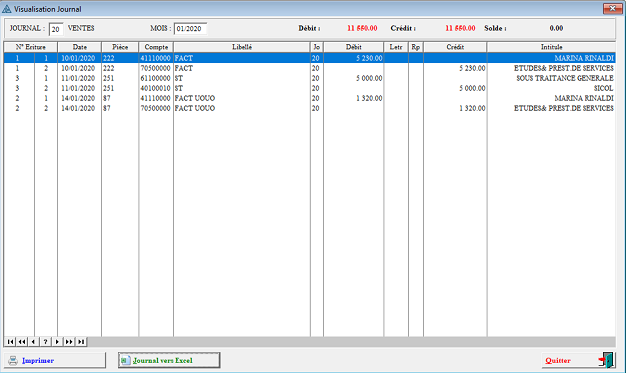This screenshot has width=626, height=373.
Task: Click date 14/01/2020 in 70500000 row
Action: (78, 108)
